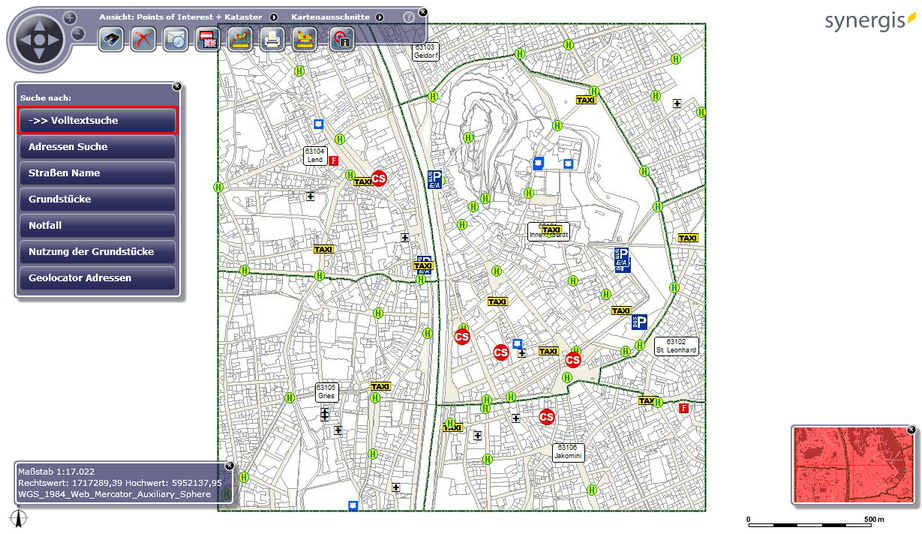Image resolution: width=922 pixels, height=534 pixels.
Task: Click the red overview map thumbnail
Action: click(852, 465)
